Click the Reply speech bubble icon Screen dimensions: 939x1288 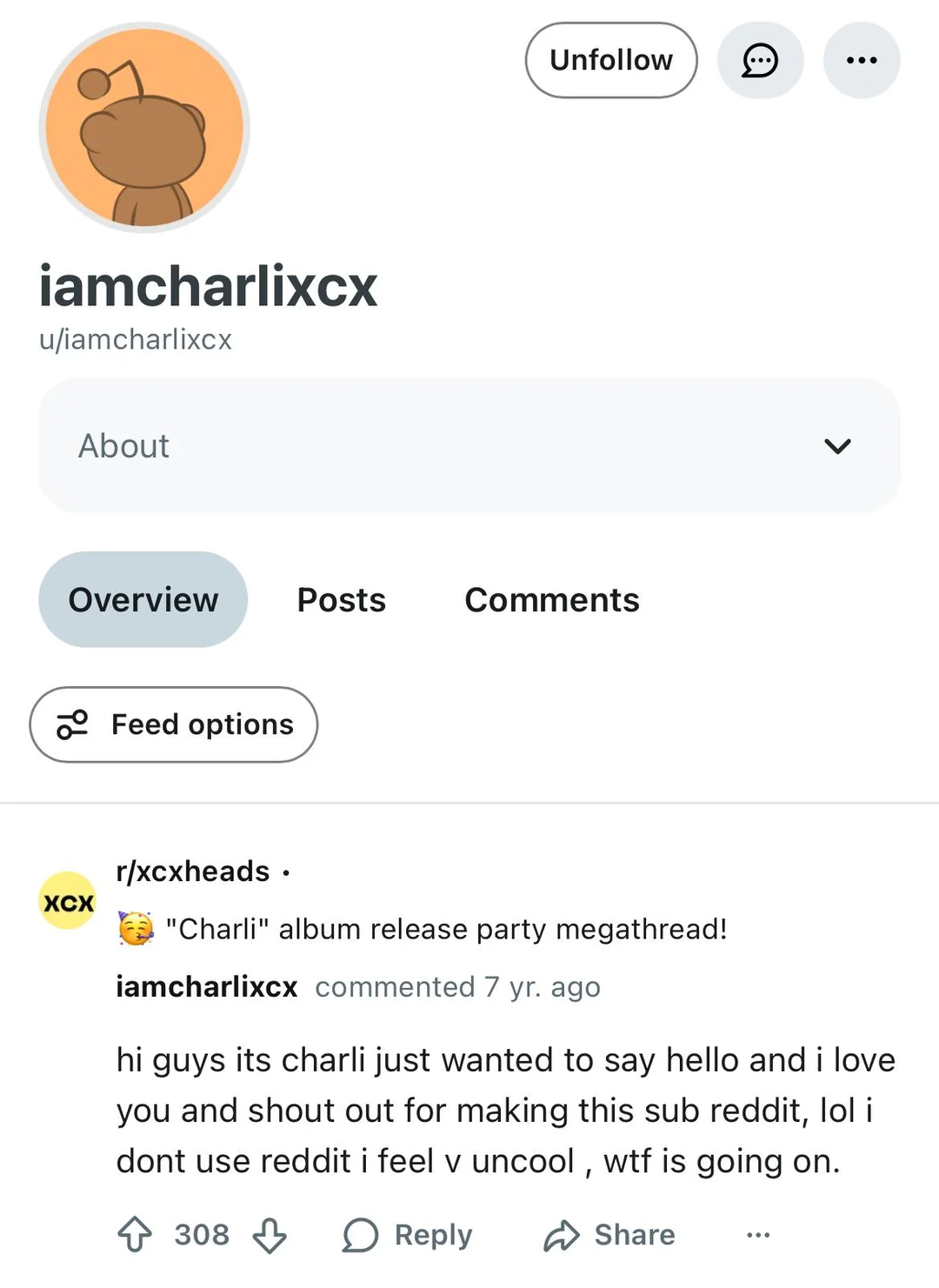pos(360,1235)
